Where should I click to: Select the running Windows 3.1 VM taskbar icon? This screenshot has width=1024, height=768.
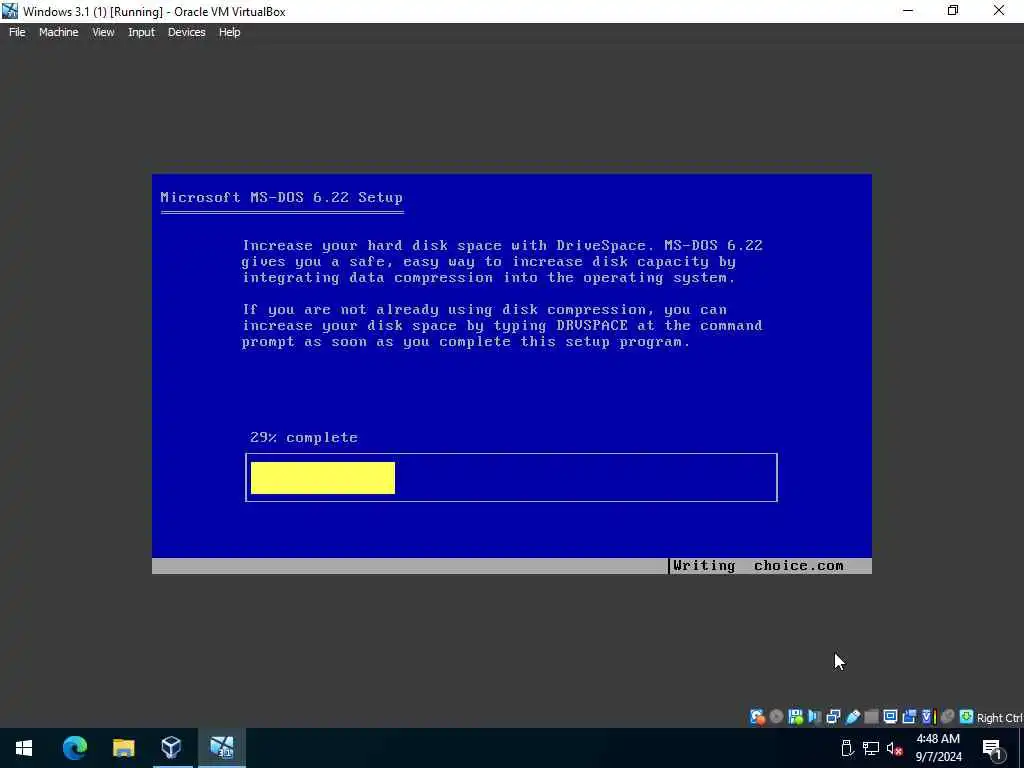tap(221, 748)
